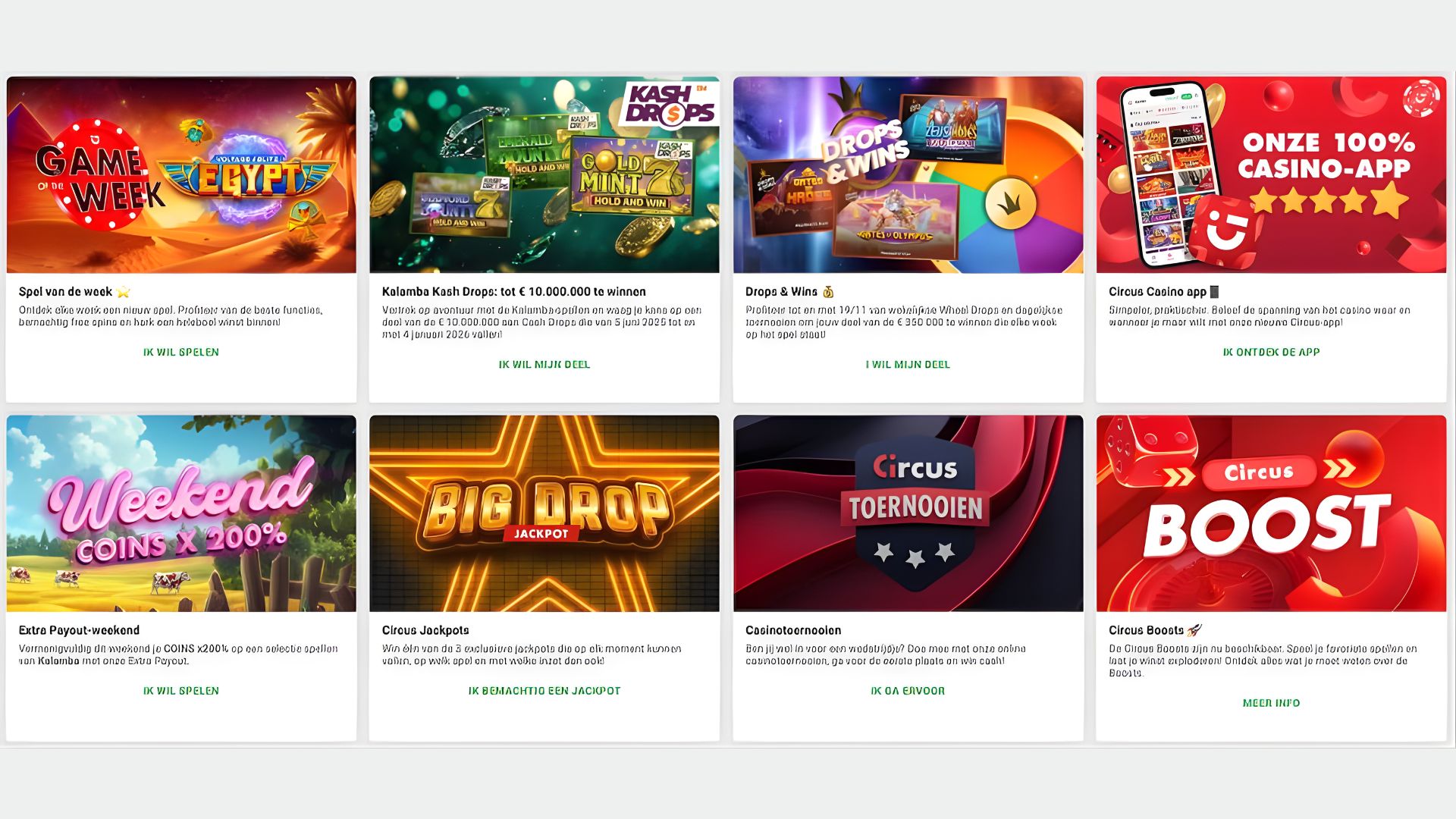This screenshot has width=1456, height=819.
Task: Click the money bag icon beside Drops & Wins
Action: point(828,292)
